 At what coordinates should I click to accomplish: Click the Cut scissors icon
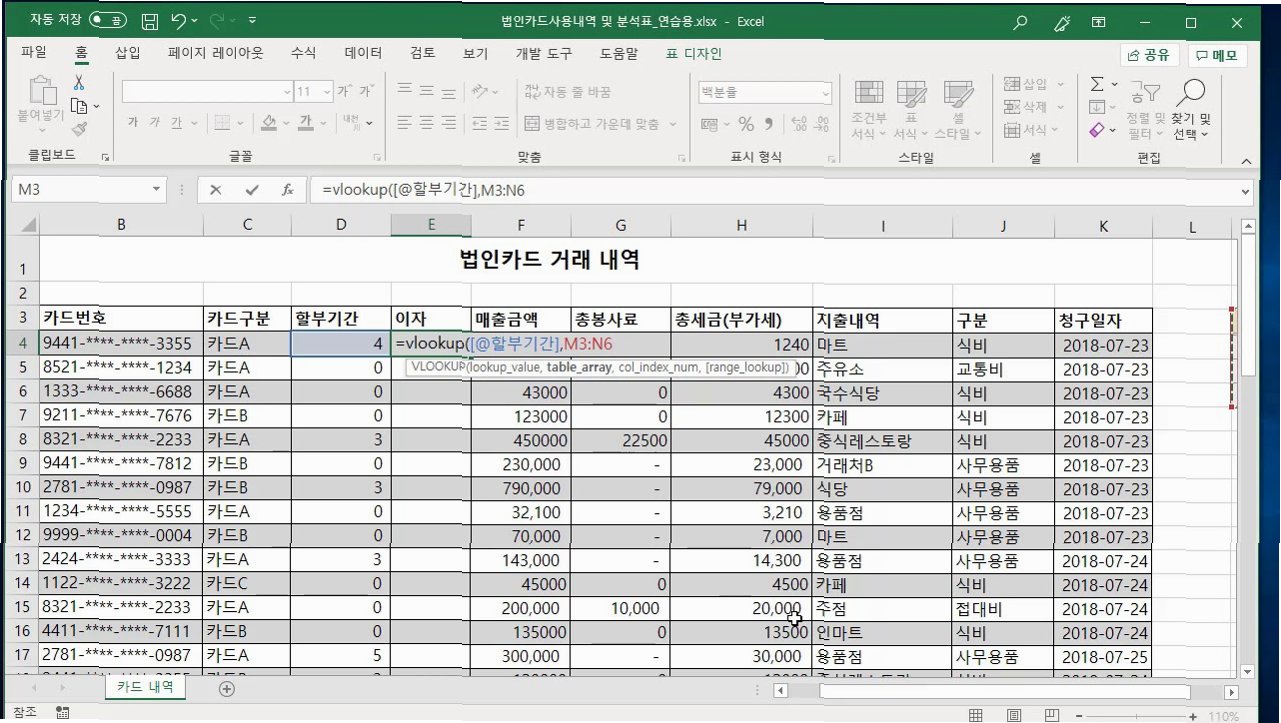tap(79, 84)
